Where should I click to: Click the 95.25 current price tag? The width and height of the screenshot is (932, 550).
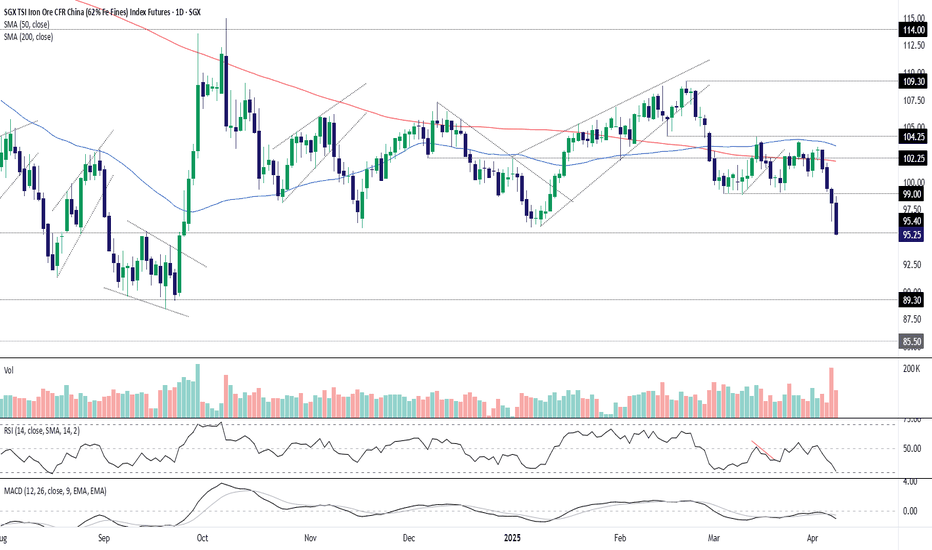[x=912, y=235]
